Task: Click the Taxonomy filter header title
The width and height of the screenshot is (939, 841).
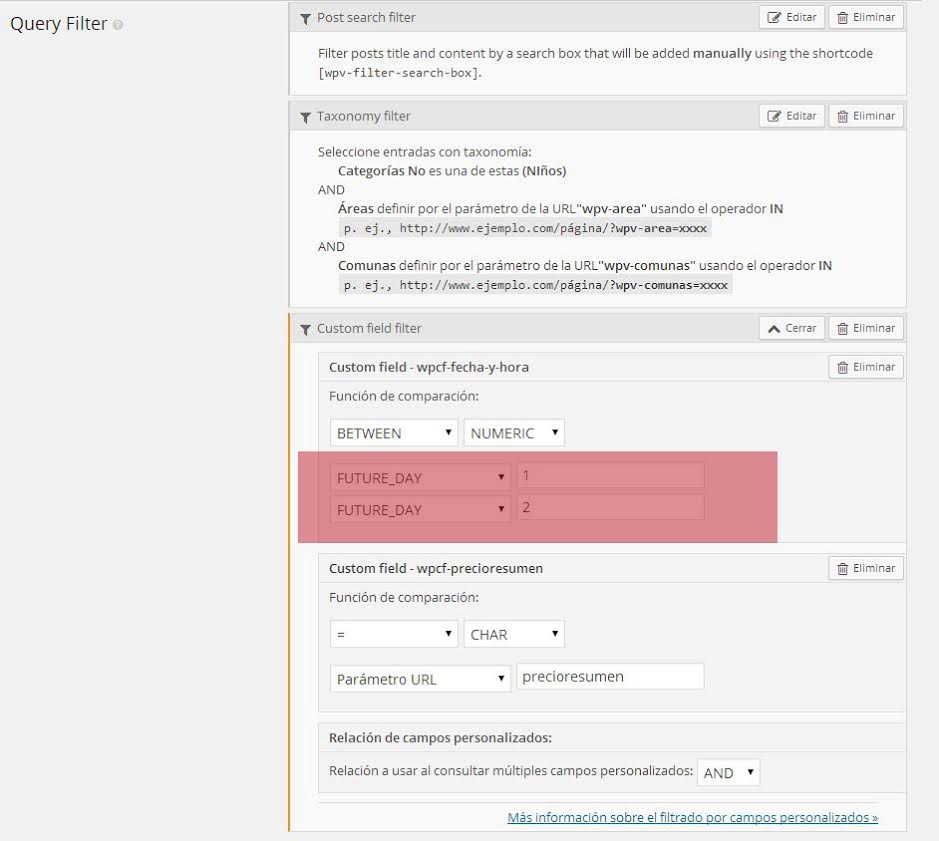Action: [x=364, y=116]
